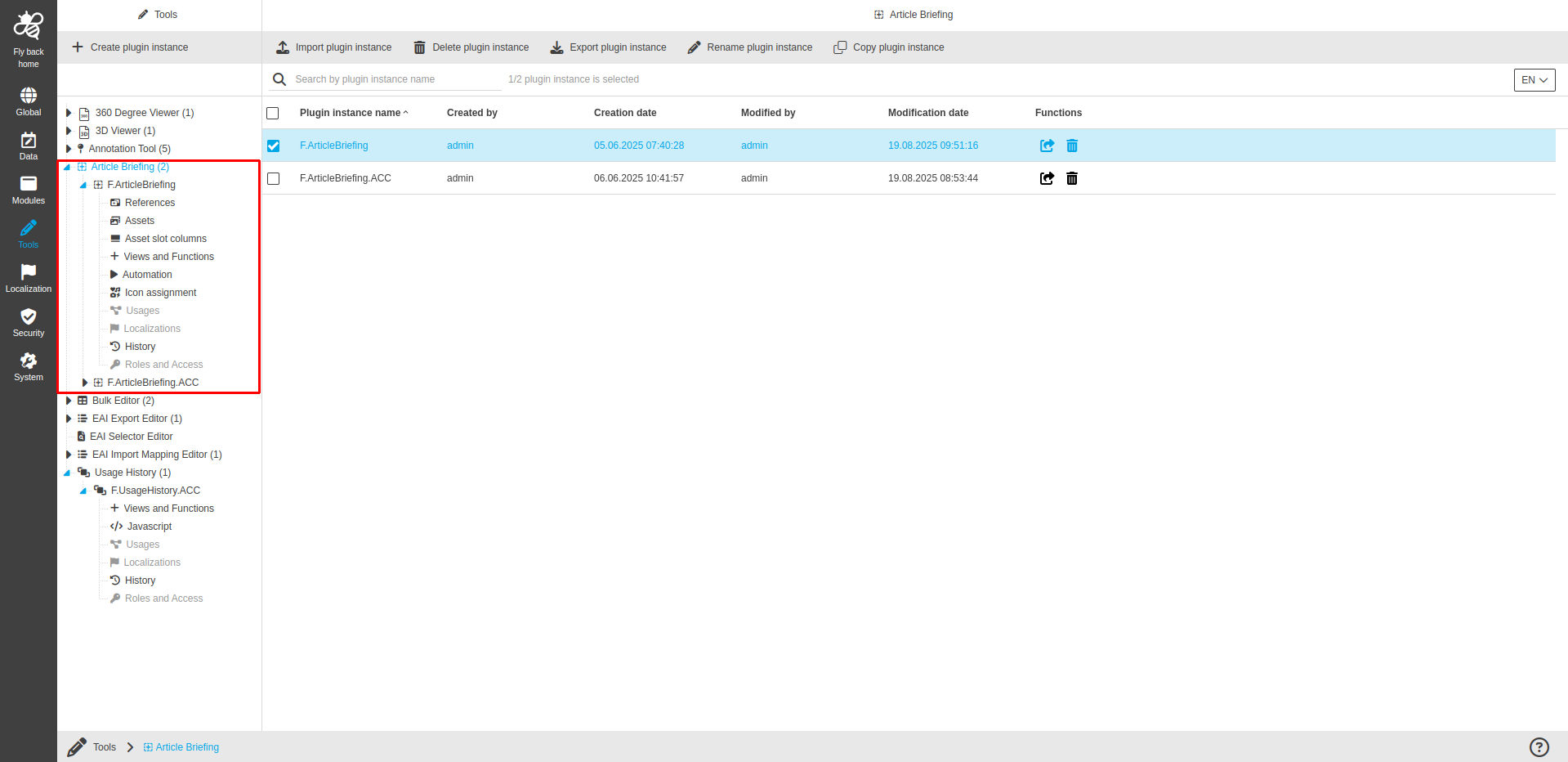Viewport: 1568px width, 762px height.
Task: Open the Modules section in sidebar
Action: tap(29, 190)
